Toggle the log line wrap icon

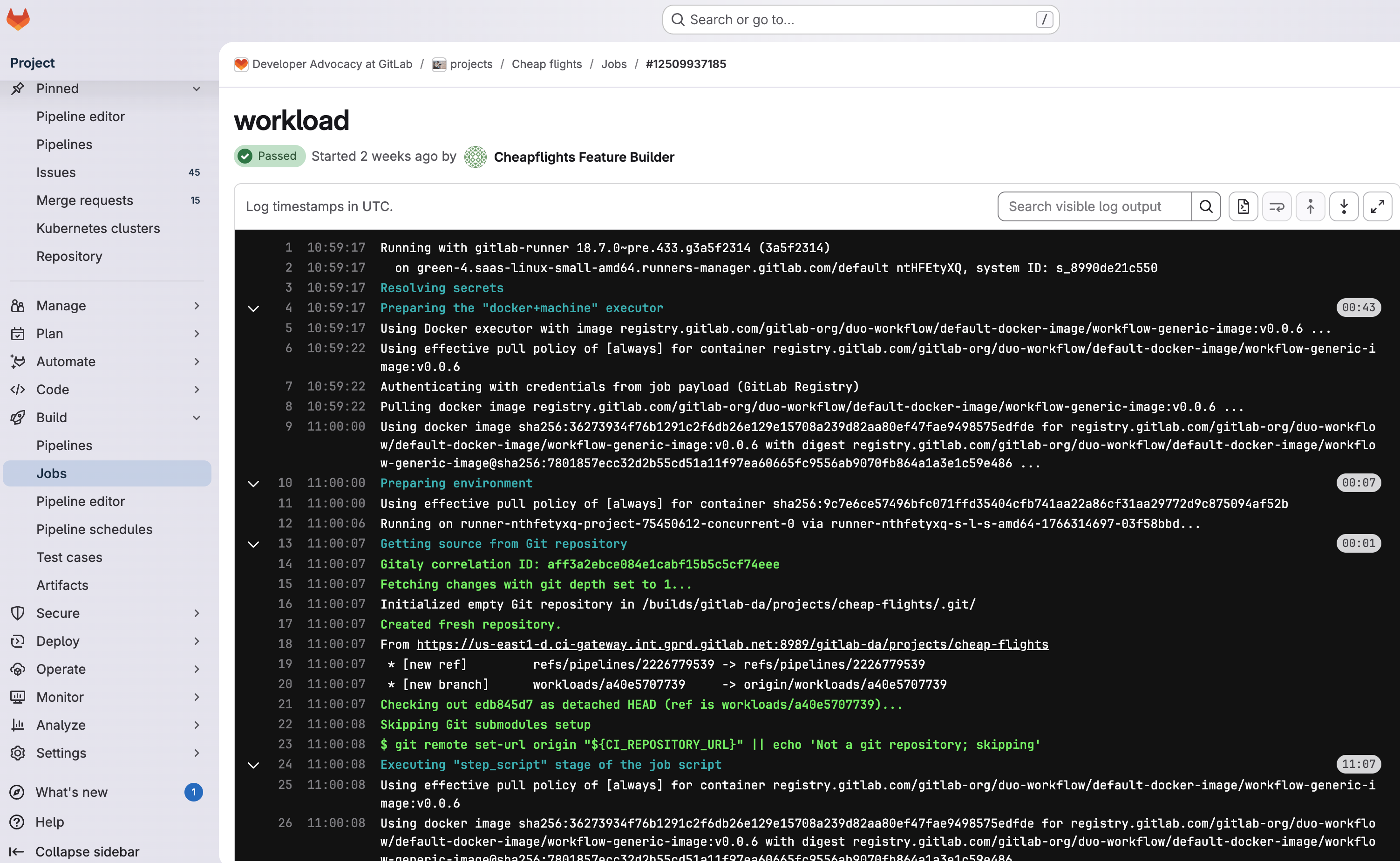coord(1276,206)
